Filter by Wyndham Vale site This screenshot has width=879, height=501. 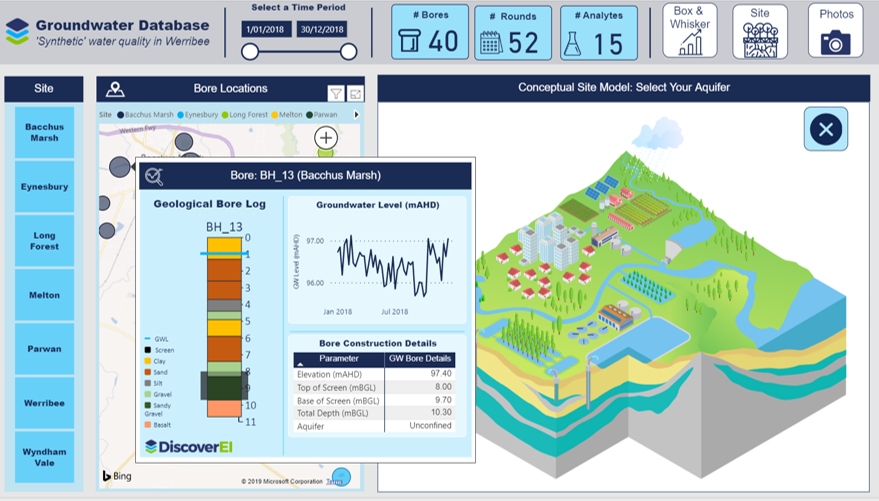pyautogui.click(x=44, y=457)
